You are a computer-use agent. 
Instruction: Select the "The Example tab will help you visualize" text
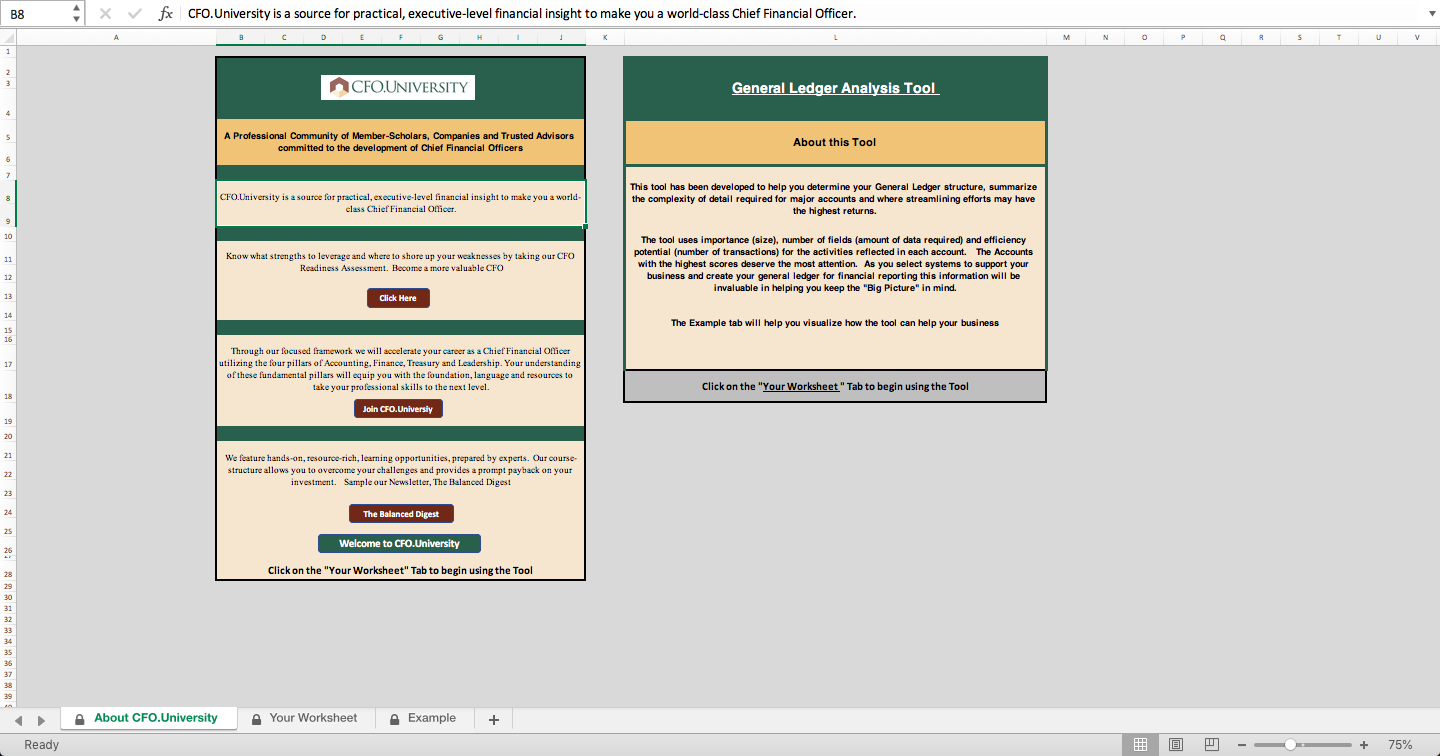835,323
